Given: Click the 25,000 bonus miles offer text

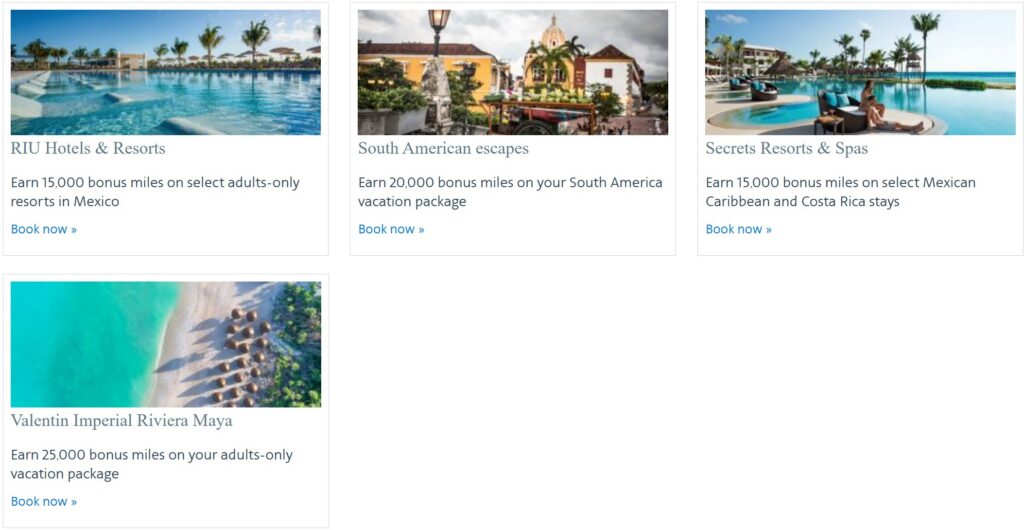Looking at the screenshot, I should [x=151, y=464].
